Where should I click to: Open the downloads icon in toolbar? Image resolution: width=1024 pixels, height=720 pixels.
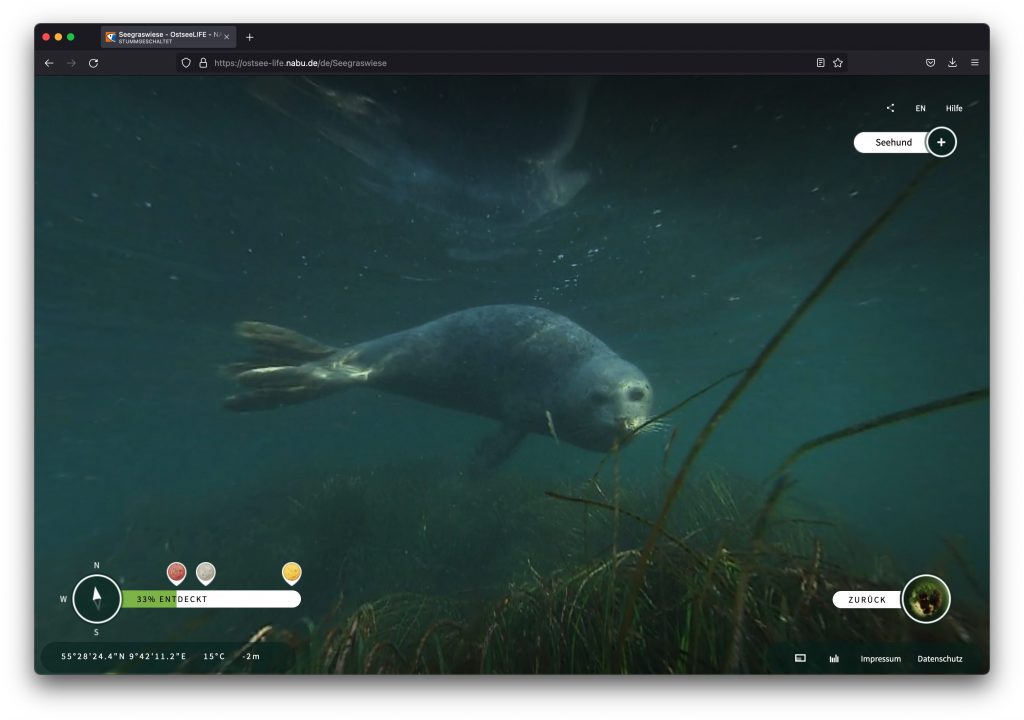click(952, 63)
